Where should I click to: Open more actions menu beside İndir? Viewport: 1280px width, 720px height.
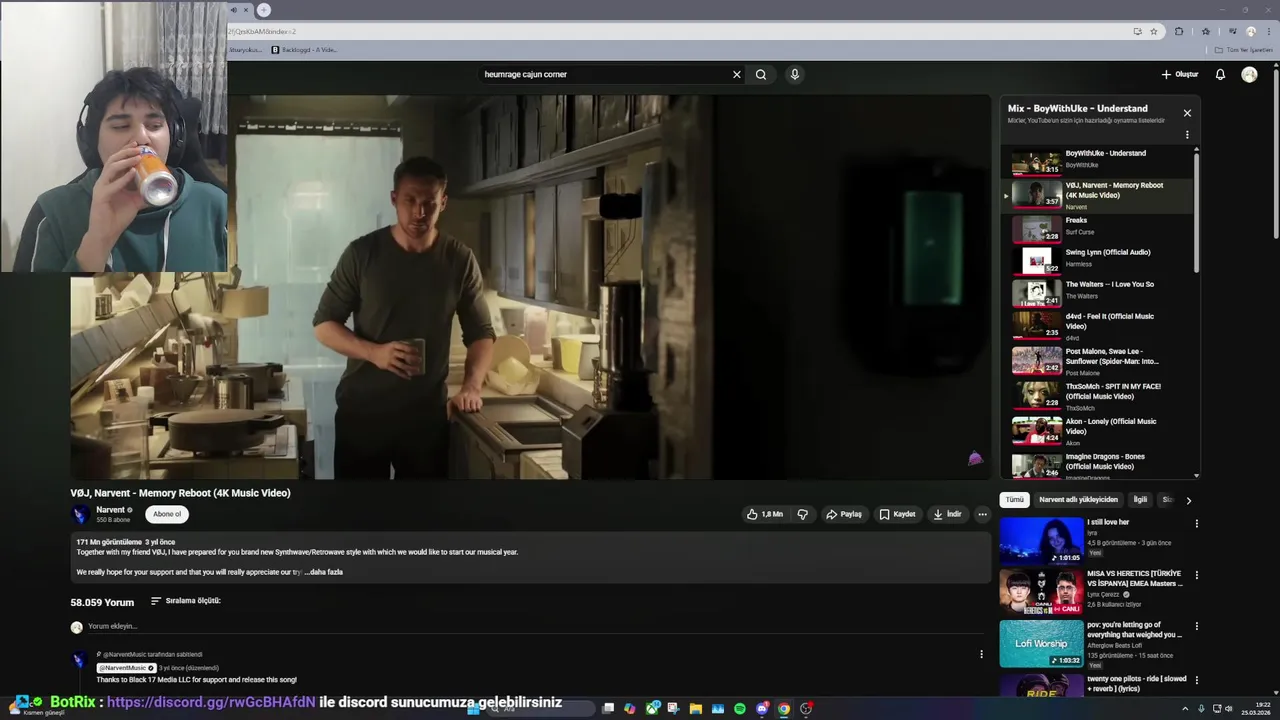982,514
